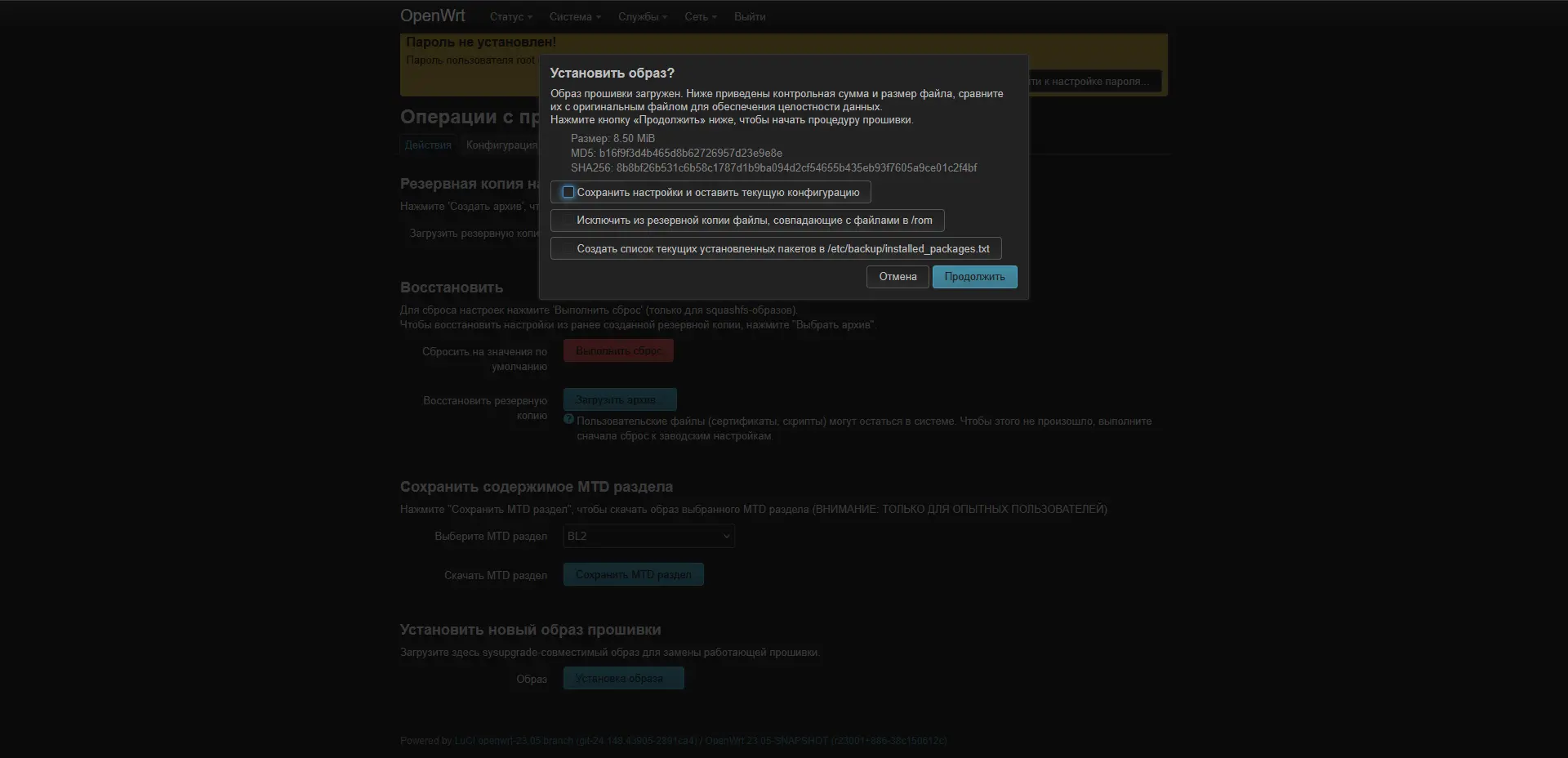Screen dimensions: 1568x758
Task: Click the red Выполнить сброс button
Action: coord(618,351)
